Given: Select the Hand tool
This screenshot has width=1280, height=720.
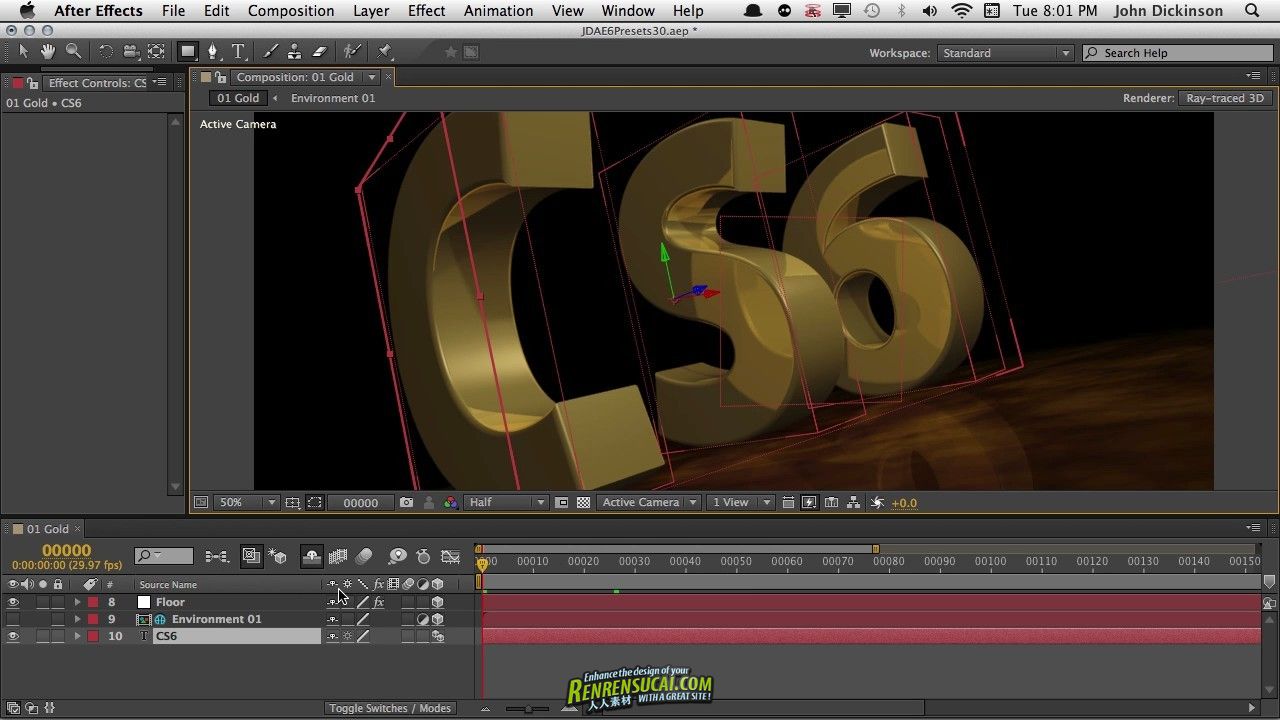Looking at the screenshot, I should coord(48,51).
